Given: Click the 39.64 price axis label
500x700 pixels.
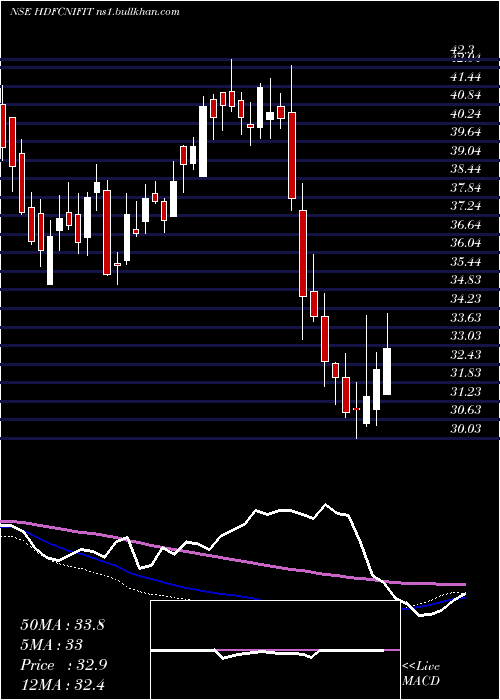Looking at the screenshot, I should 466,133.
